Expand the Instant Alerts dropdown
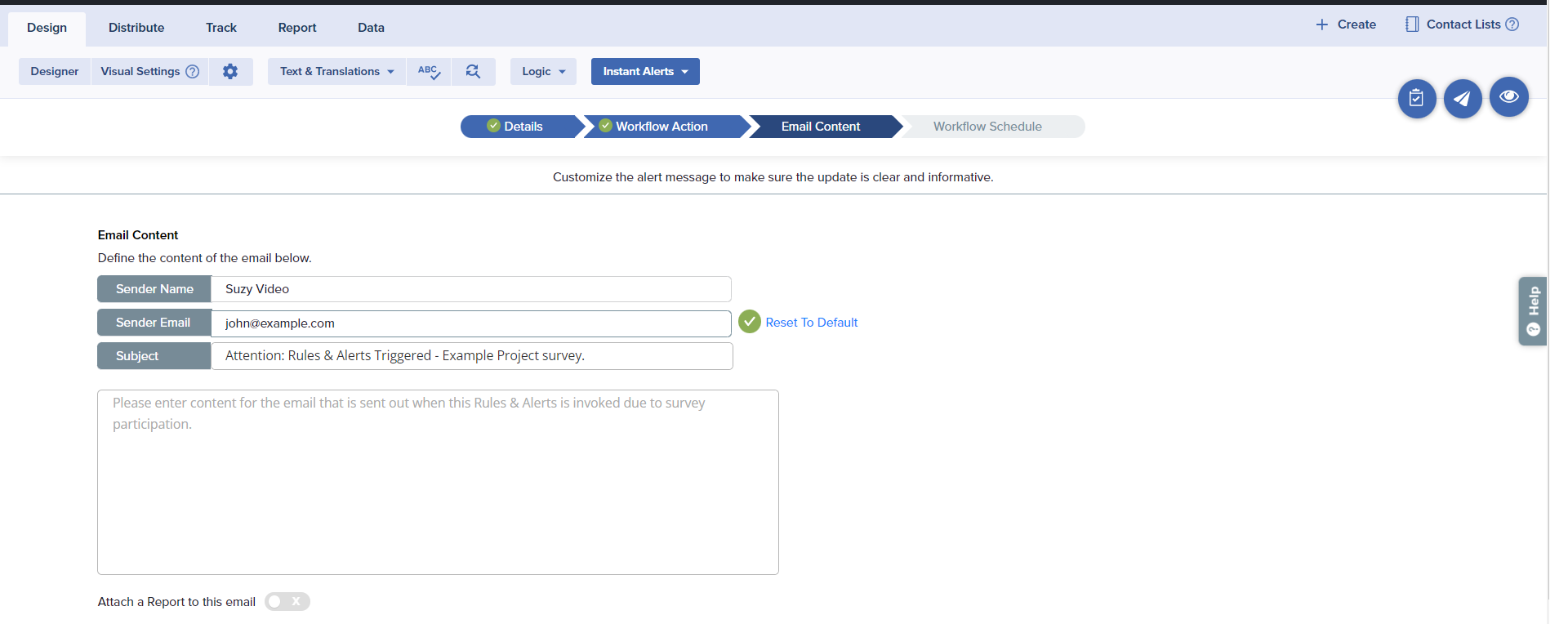This screenshot has height=624, width=1568. (645, 72)
